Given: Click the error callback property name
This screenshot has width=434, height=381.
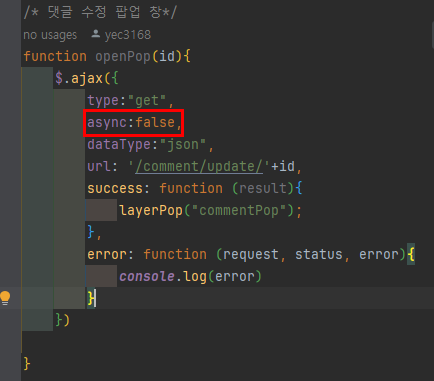Looking at the screenshot, I should pyautogui.click(x=107, y=255).
